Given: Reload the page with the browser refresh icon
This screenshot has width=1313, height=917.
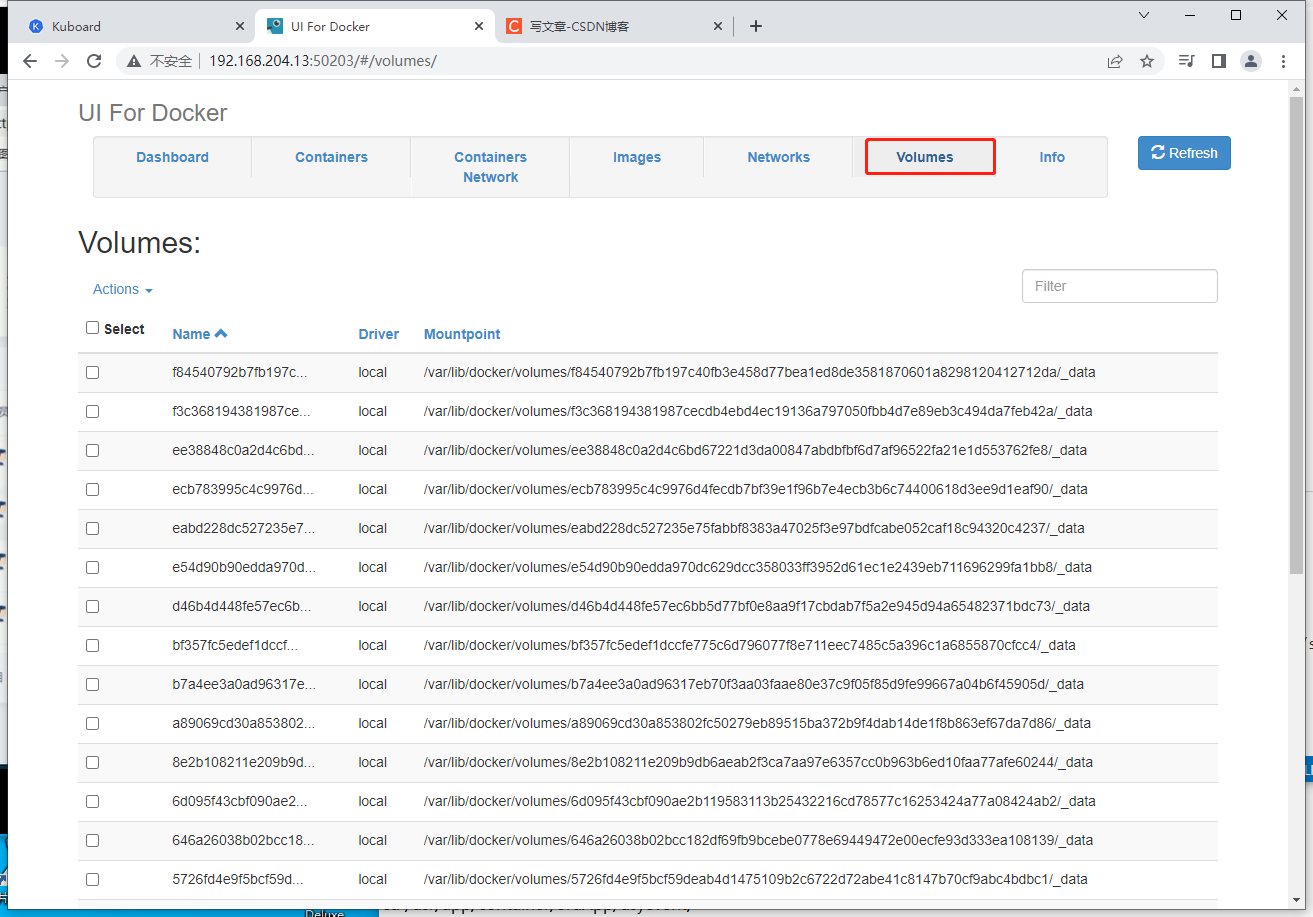Looking at the screenshot, I should click(x=94, y=61).
